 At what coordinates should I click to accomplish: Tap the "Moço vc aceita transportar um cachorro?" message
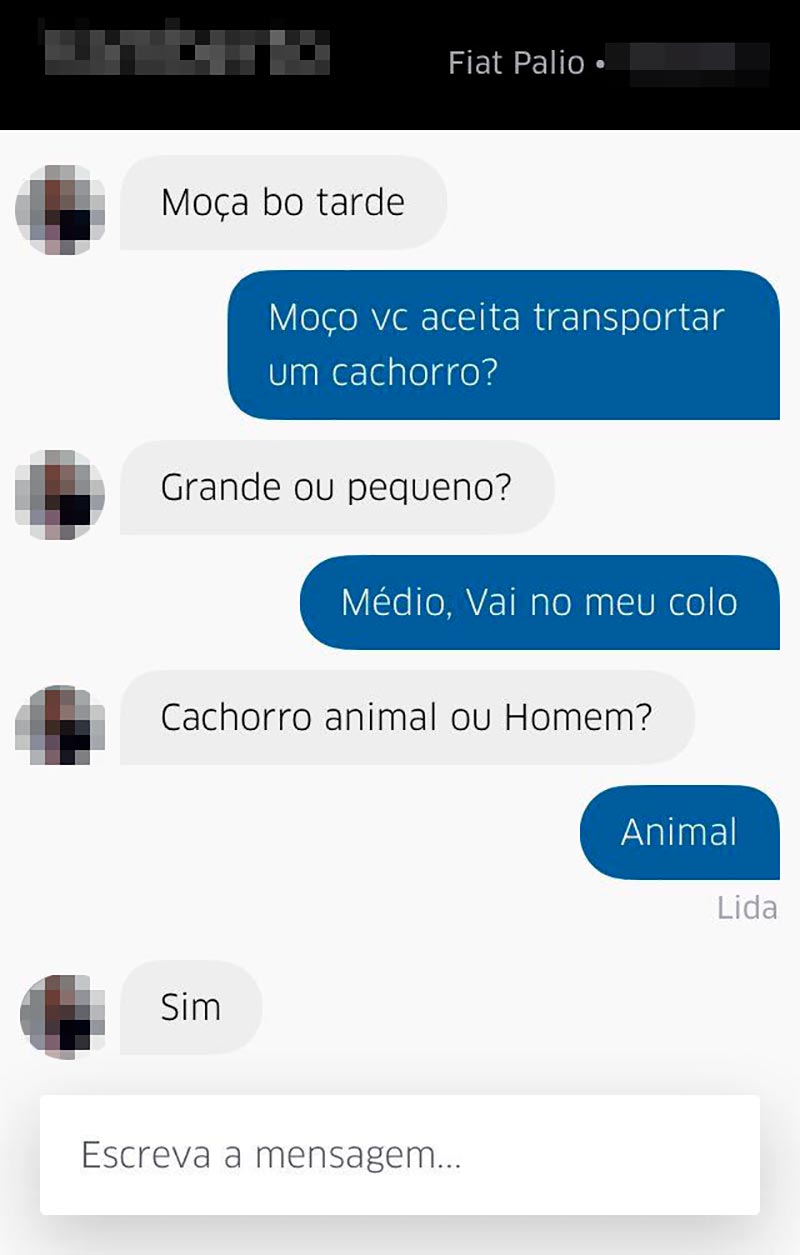(503, 345)
